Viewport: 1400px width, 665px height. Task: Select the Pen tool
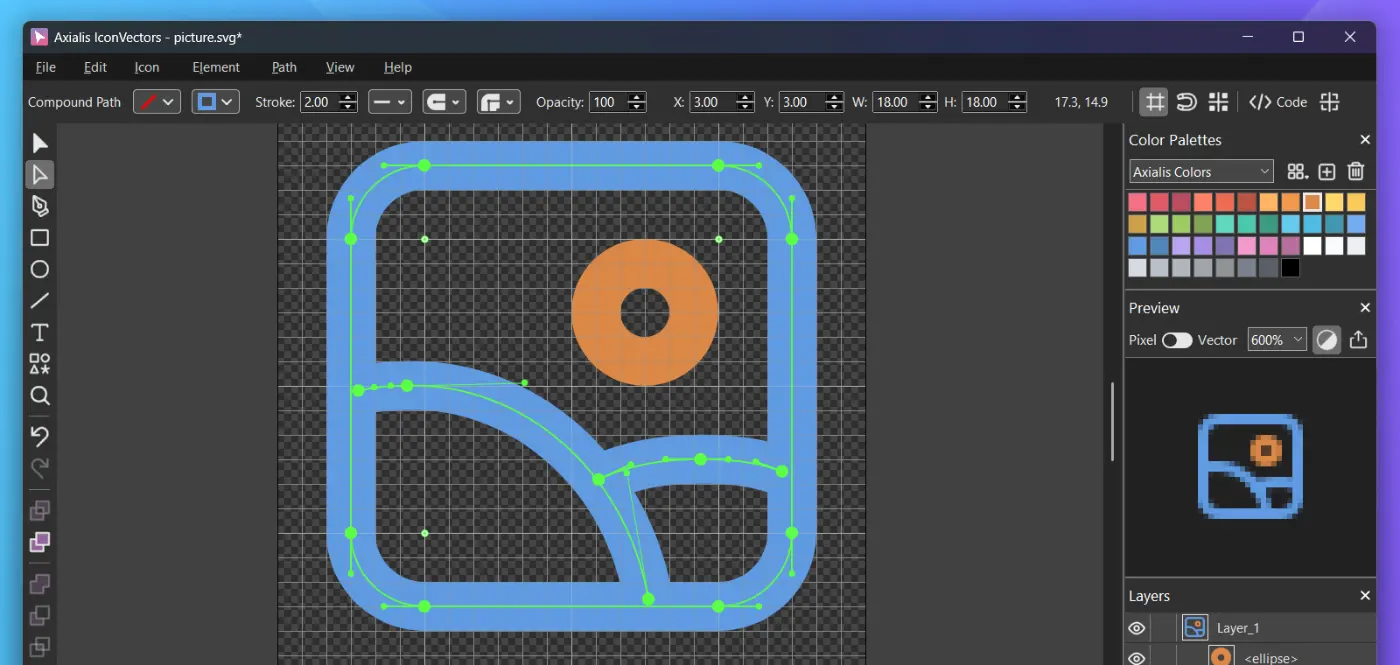[x=40, y=206]
